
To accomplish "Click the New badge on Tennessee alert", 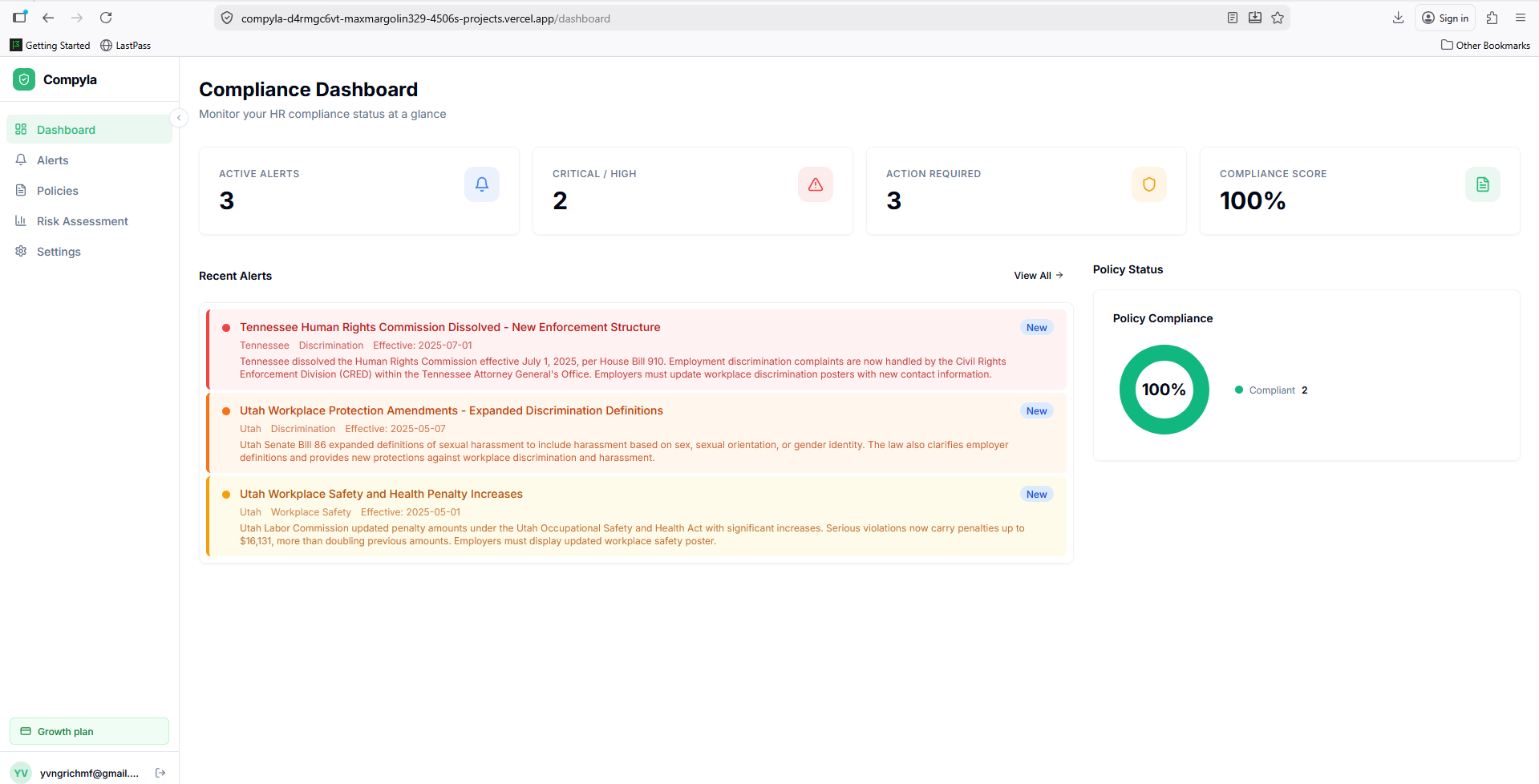I will 1036,327.
